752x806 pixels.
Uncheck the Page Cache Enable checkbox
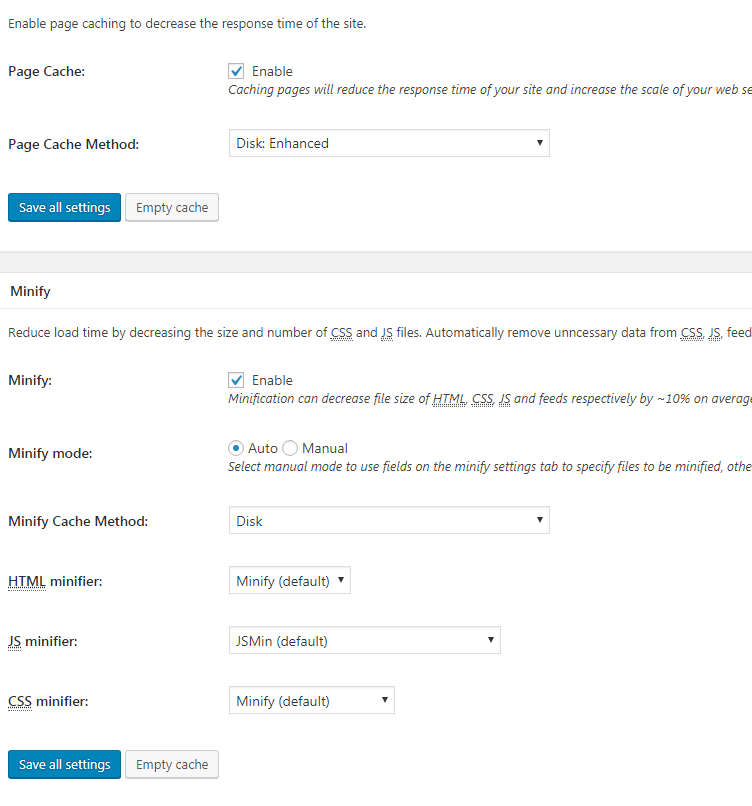click(x=236, y=71)
